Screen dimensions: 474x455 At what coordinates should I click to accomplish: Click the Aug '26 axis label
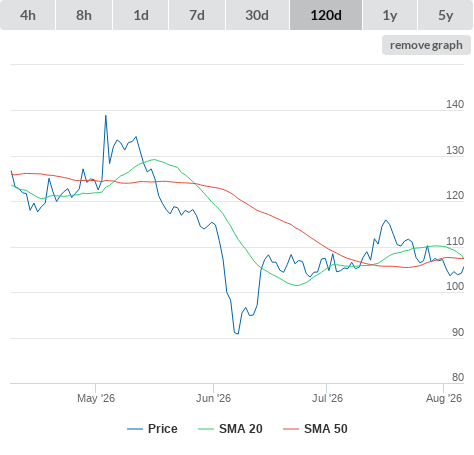(444, 398)
